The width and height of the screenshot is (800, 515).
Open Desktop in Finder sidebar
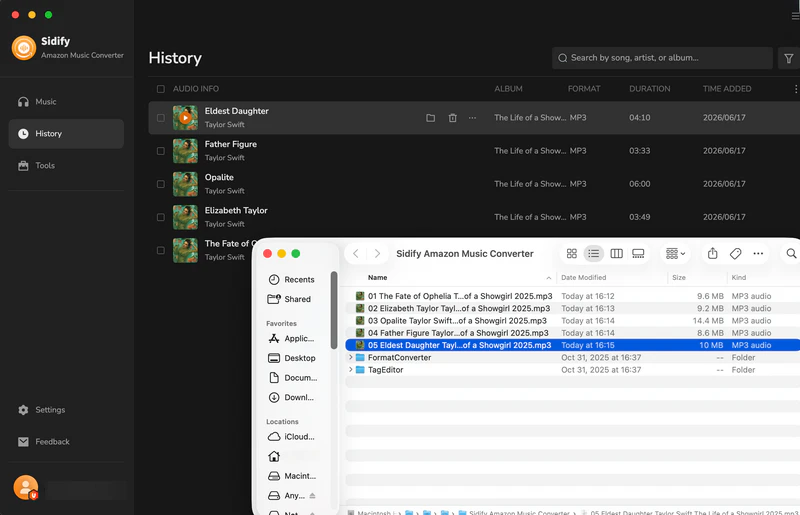click(292, 358)
